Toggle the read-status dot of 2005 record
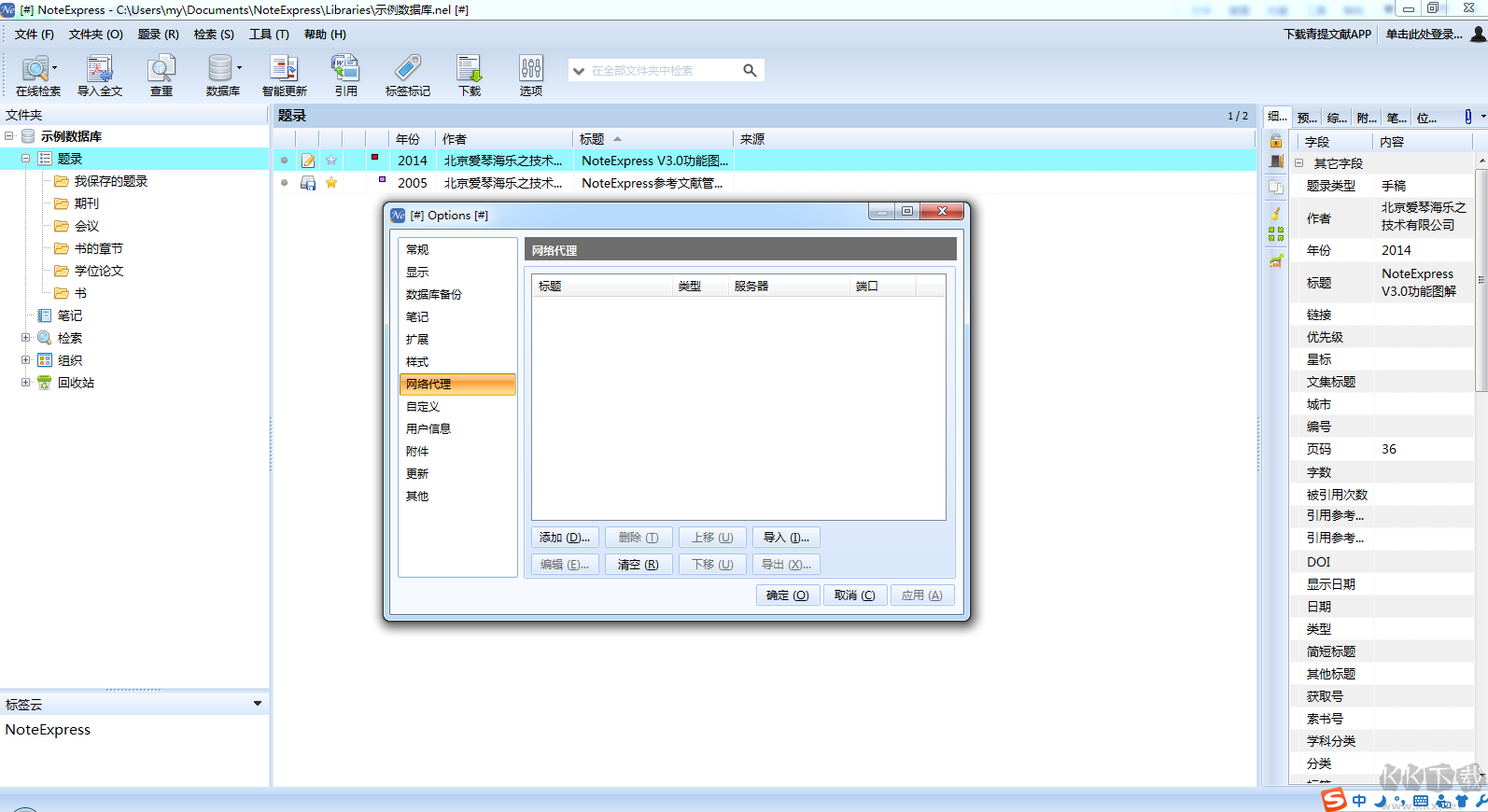This screenshot has height=812, width=1488. [x=285, y=183]
